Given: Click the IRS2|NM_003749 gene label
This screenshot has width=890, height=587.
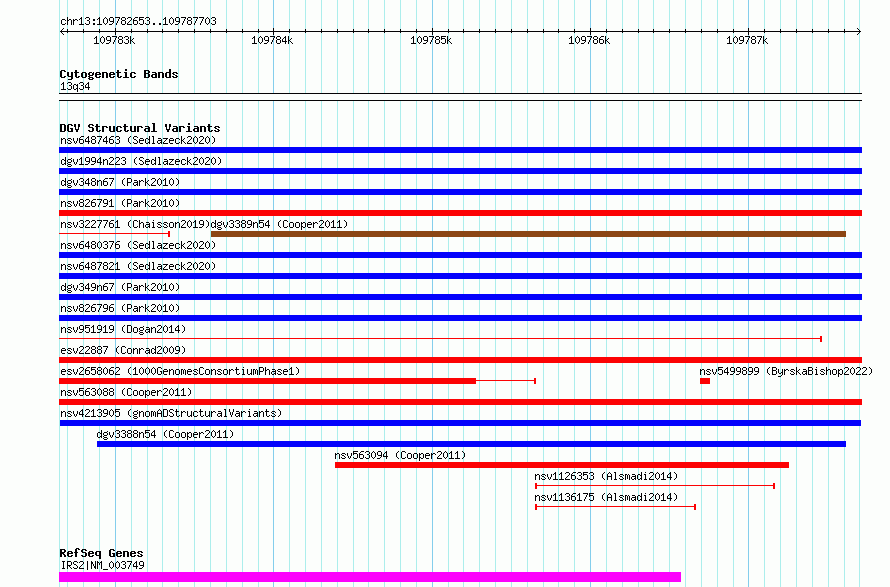Looking at the screenshot, I should point(102,565).
